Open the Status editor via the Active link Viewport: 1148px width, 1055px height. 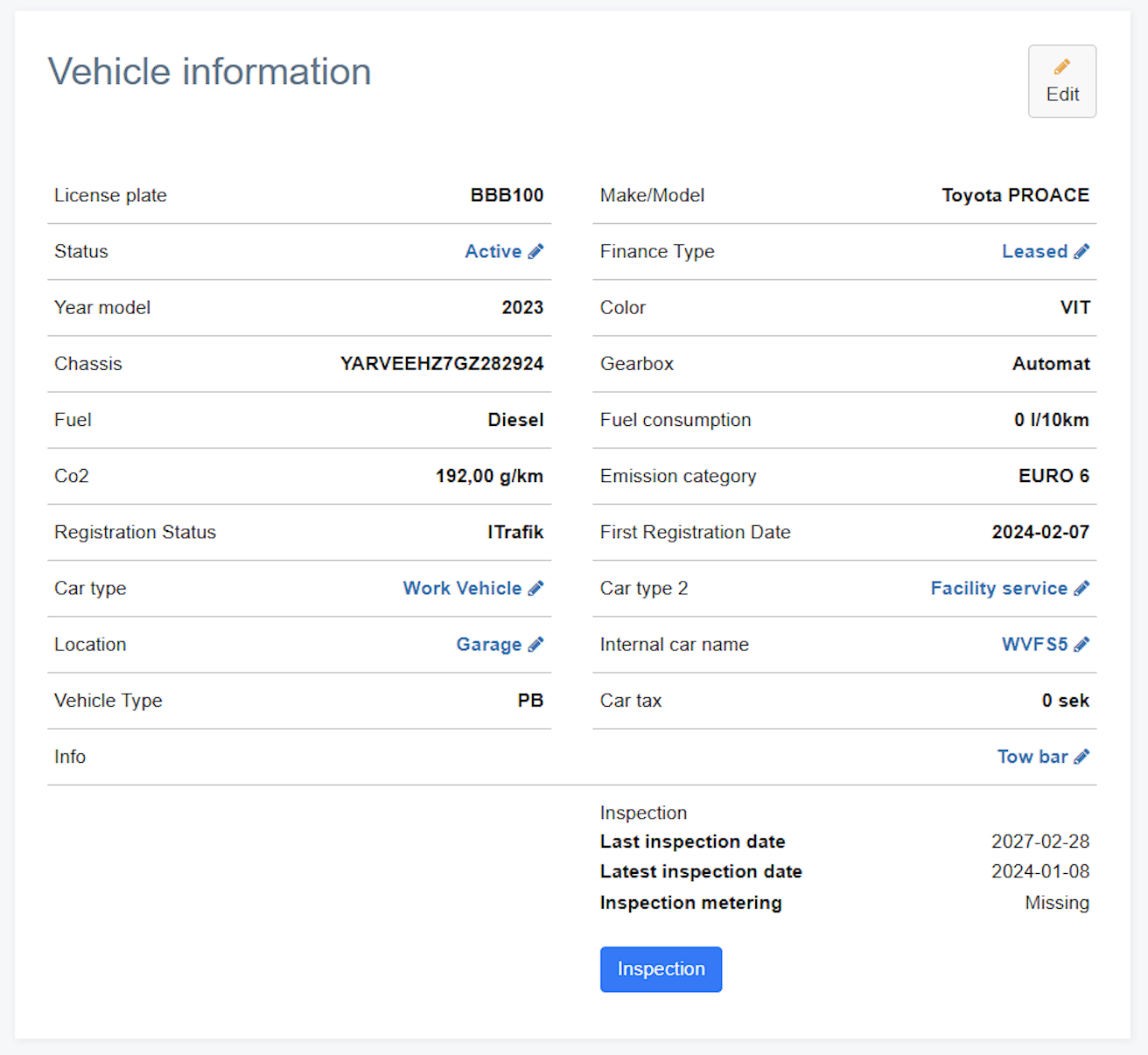pyautogui.click(x=493, y=251)
